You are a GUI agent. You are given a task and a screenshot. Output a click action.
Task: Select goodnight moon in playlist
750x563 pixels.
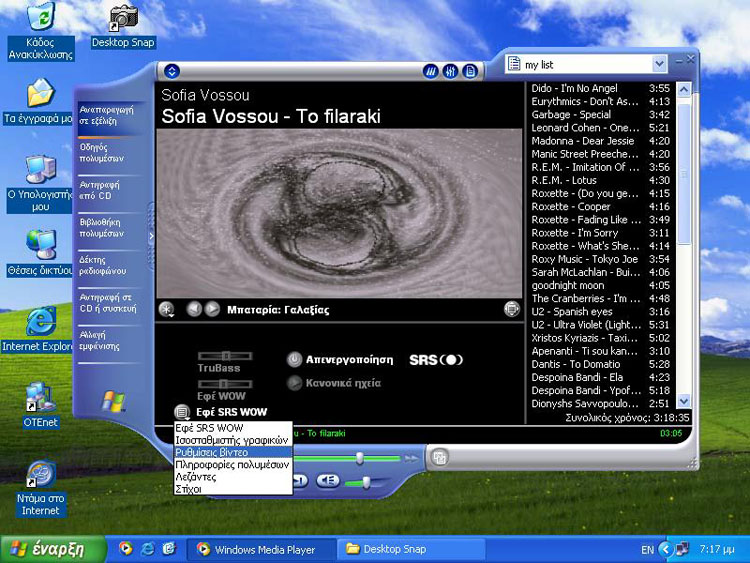click(x=601, y=286)
